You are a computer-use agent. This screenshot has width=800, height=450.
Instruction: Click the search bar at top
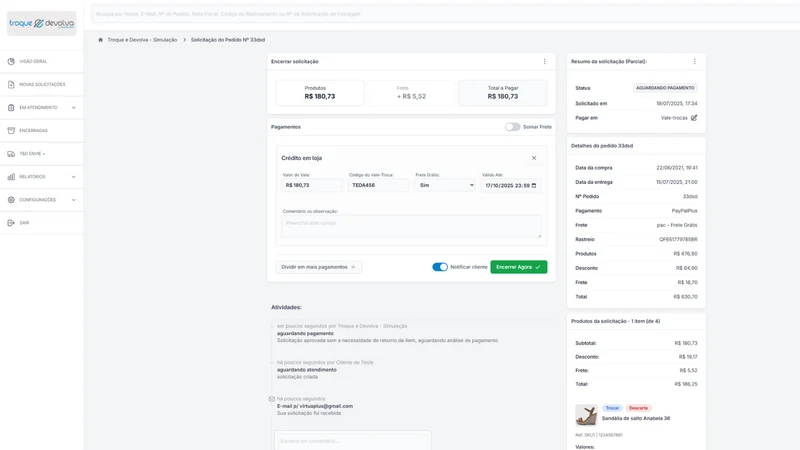click(445, 14)
